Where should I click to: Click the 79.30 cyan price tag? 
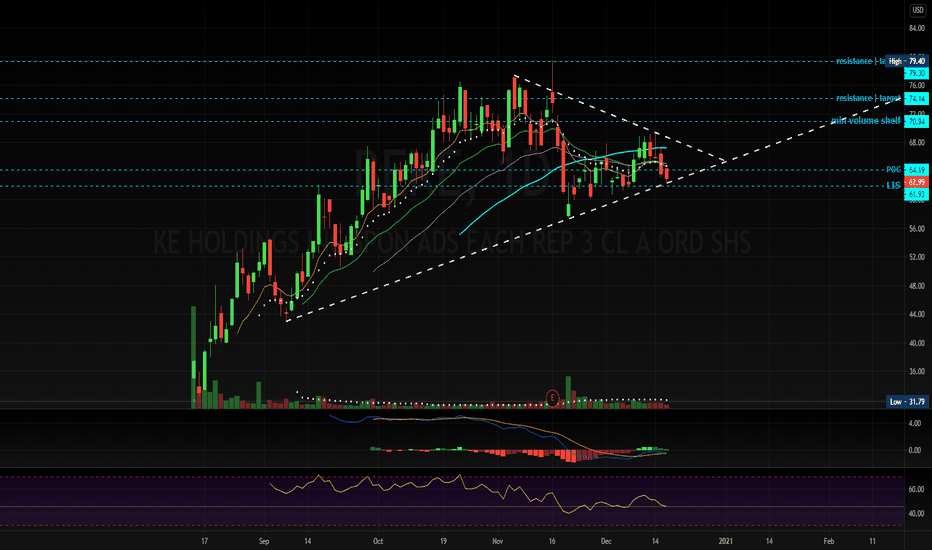click(x=916, y=73)
